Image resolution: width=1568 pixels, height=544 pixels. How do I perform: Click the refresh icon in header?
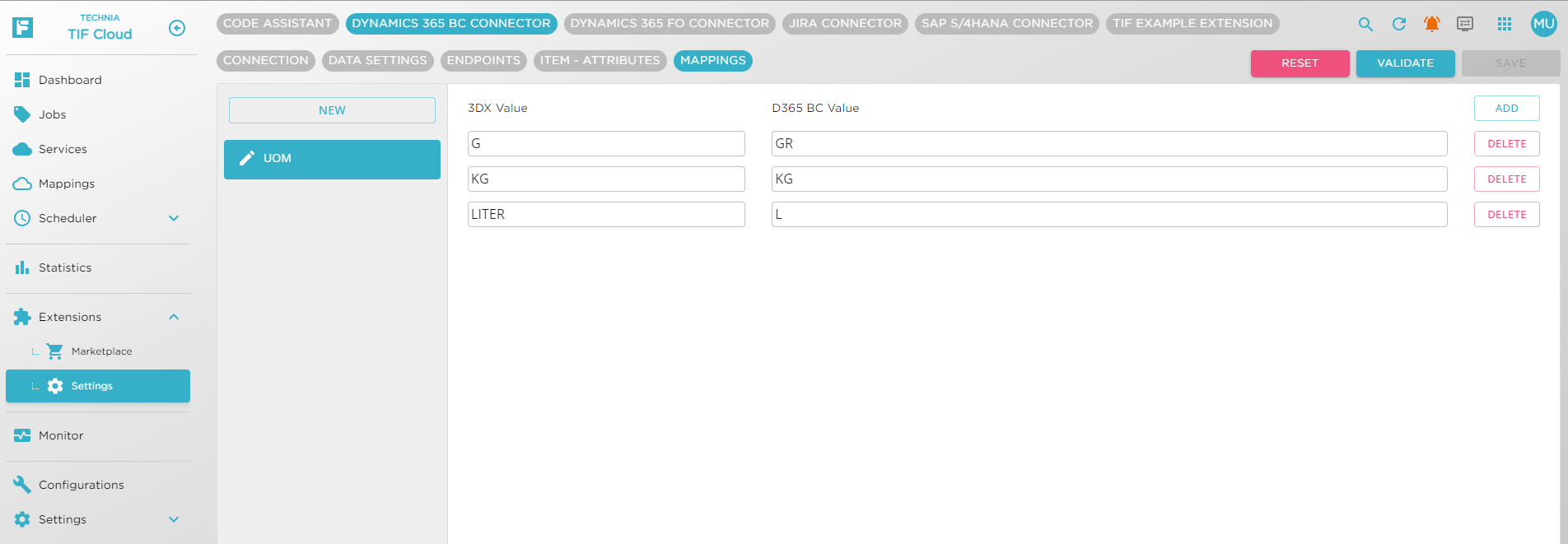[1398, 25]
